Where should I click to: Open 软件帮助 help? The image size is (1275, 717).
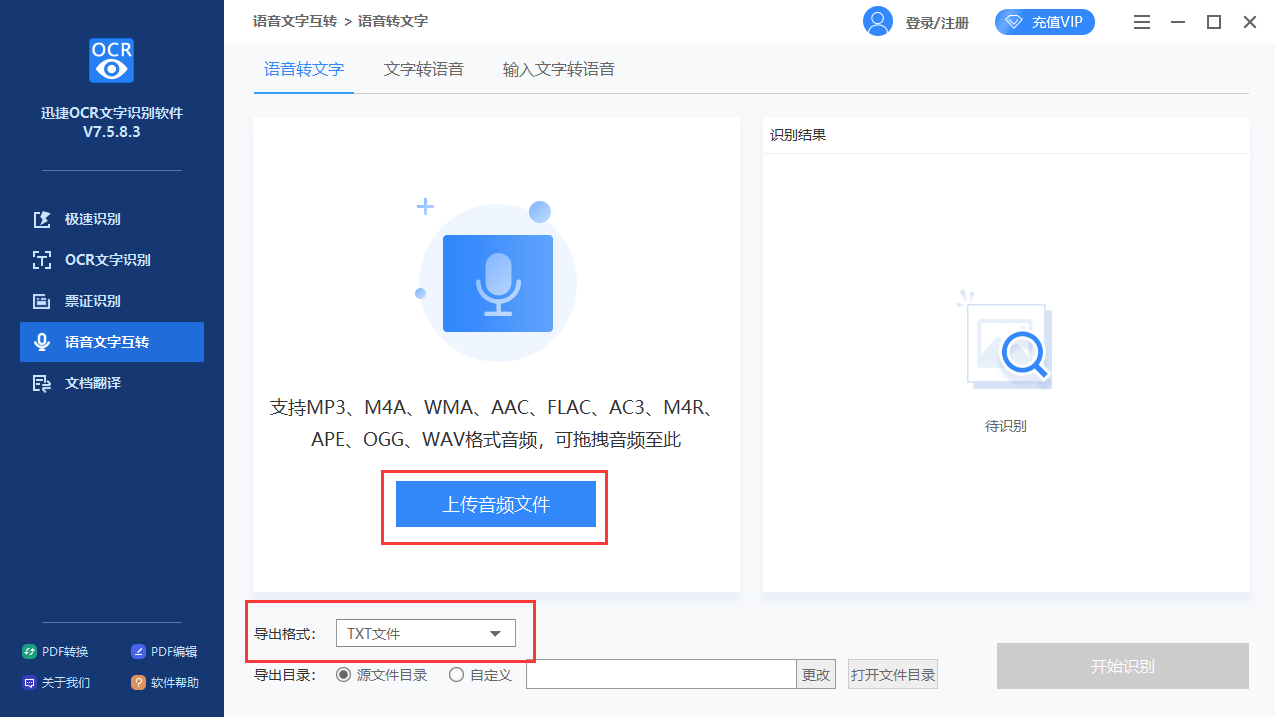pyautogui.click(x=164, y=683)
